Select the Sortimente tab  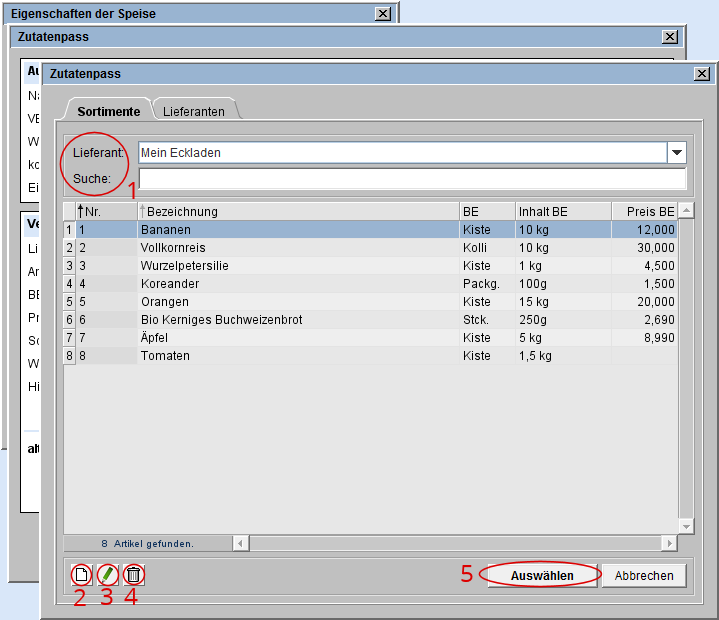pyautogui.click(x=108, y=111)
